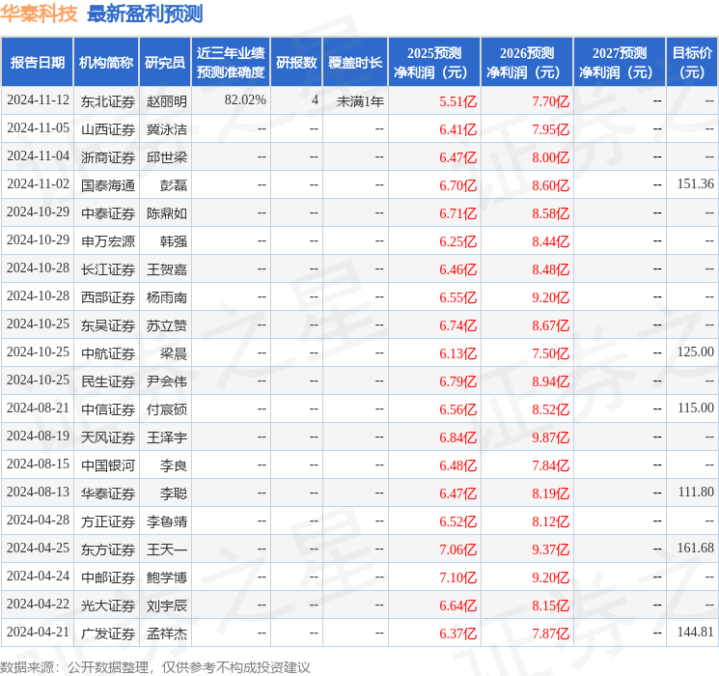The height and width of the screenshot is (676, 719).
Task: Select the 近三年业绩预测准确度 column header
Action: 231,62
